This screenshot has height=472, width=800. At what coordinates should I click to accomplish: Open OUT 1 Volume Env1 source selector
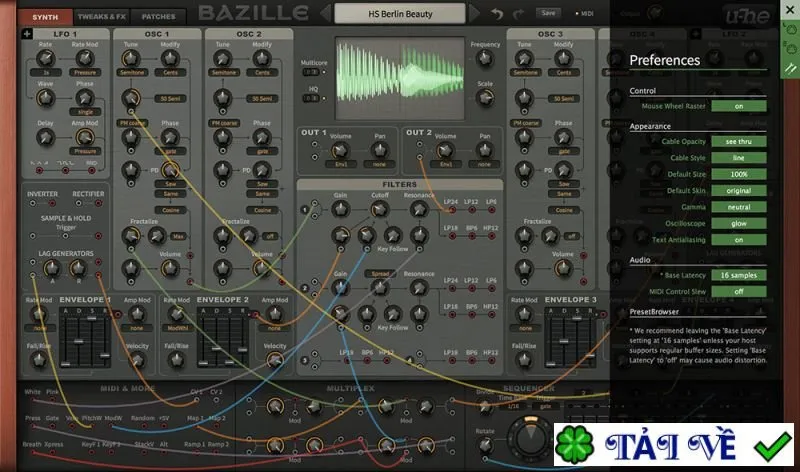341,164
